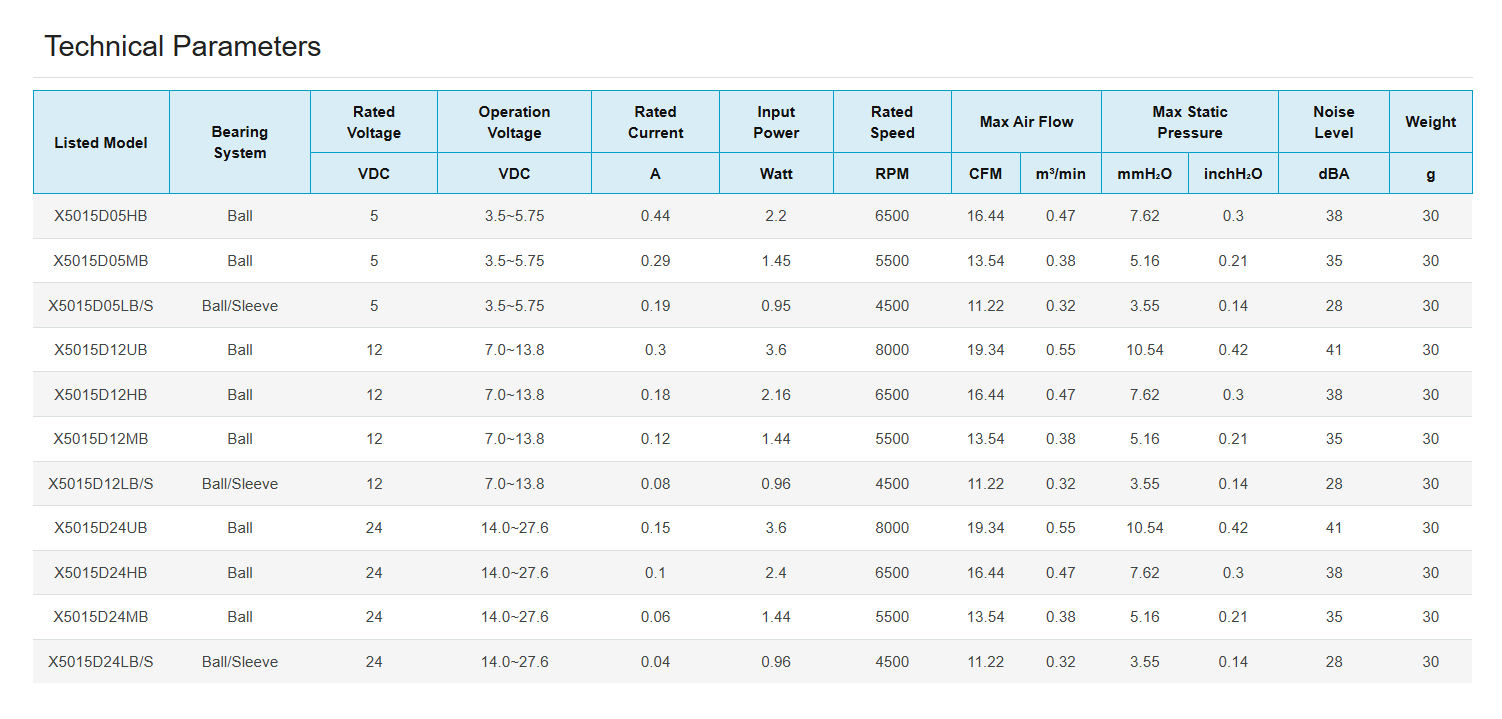This screenshot has height=719, width=1502.
Task: Click the Max Air Flow header
Action: [1026, 122]
